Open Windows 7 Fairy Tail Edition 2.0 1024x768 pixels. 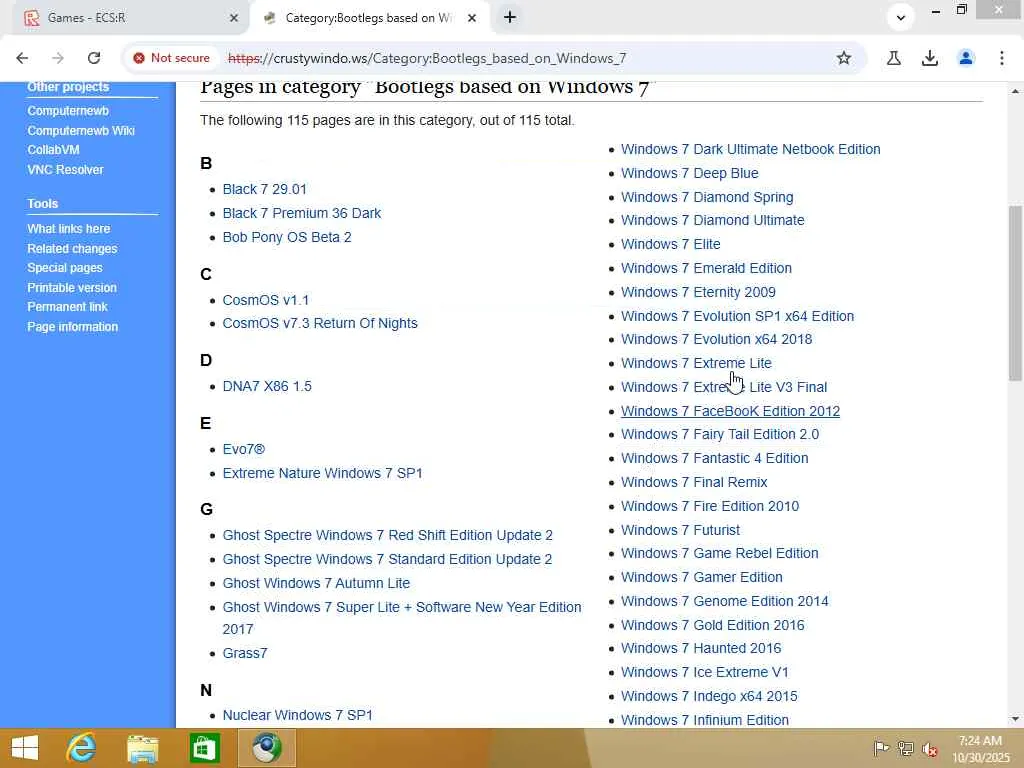tap(720, 434)
